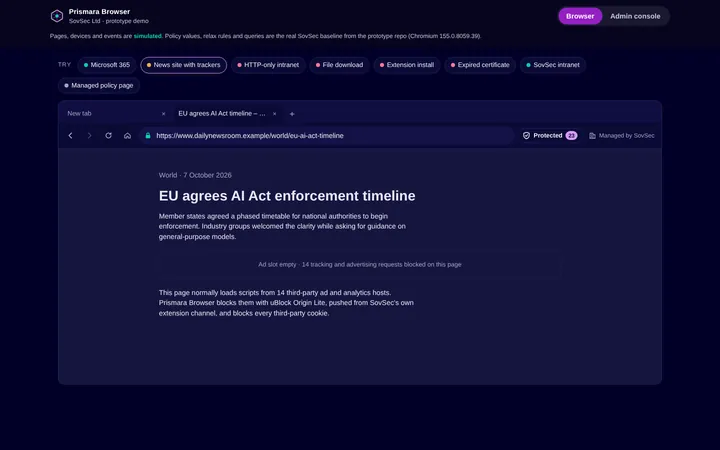Click the Member states agreed article paragraph

(x=282, y=226)
